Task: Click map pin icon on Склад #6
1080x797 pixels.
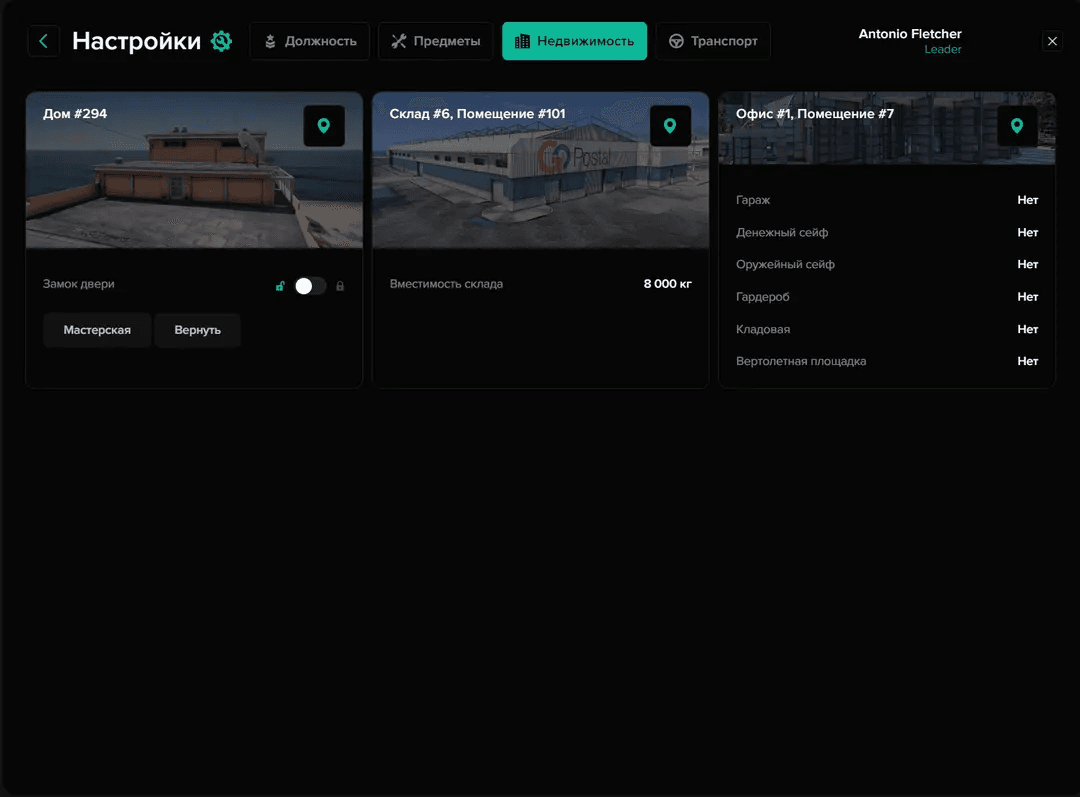Action: (x=670, y=126)
